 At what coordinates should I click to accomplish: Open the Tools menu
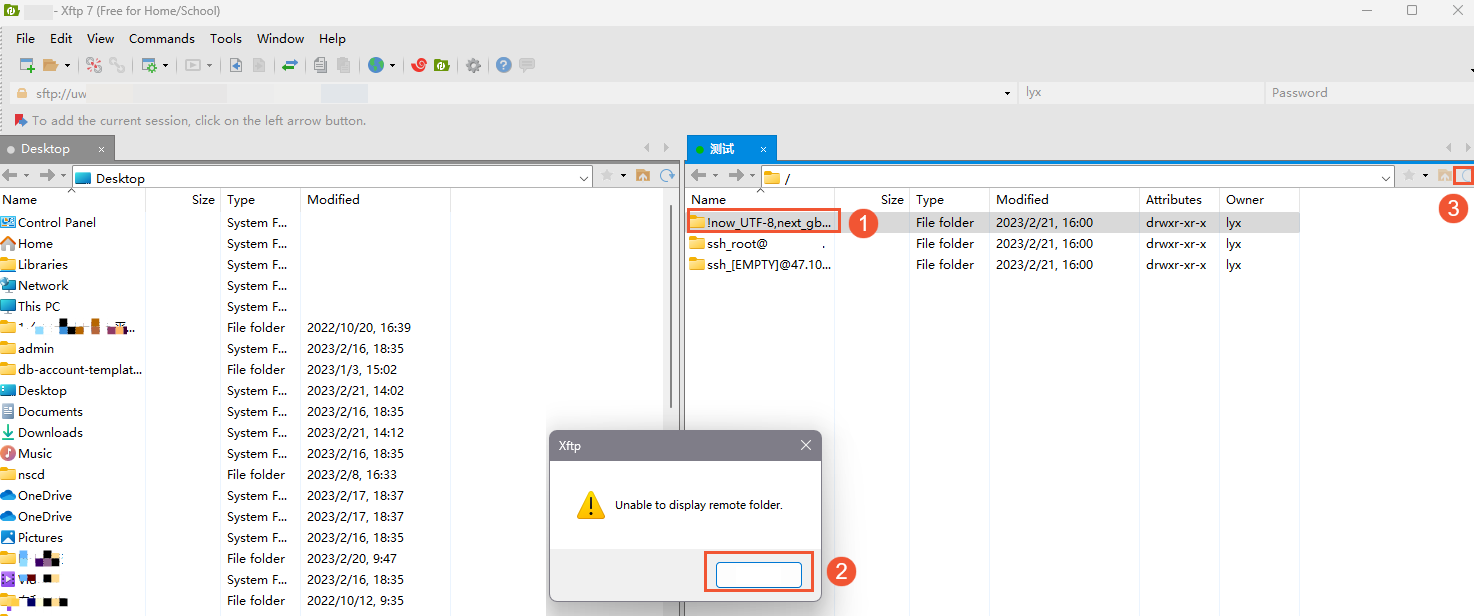pos(226,39)
